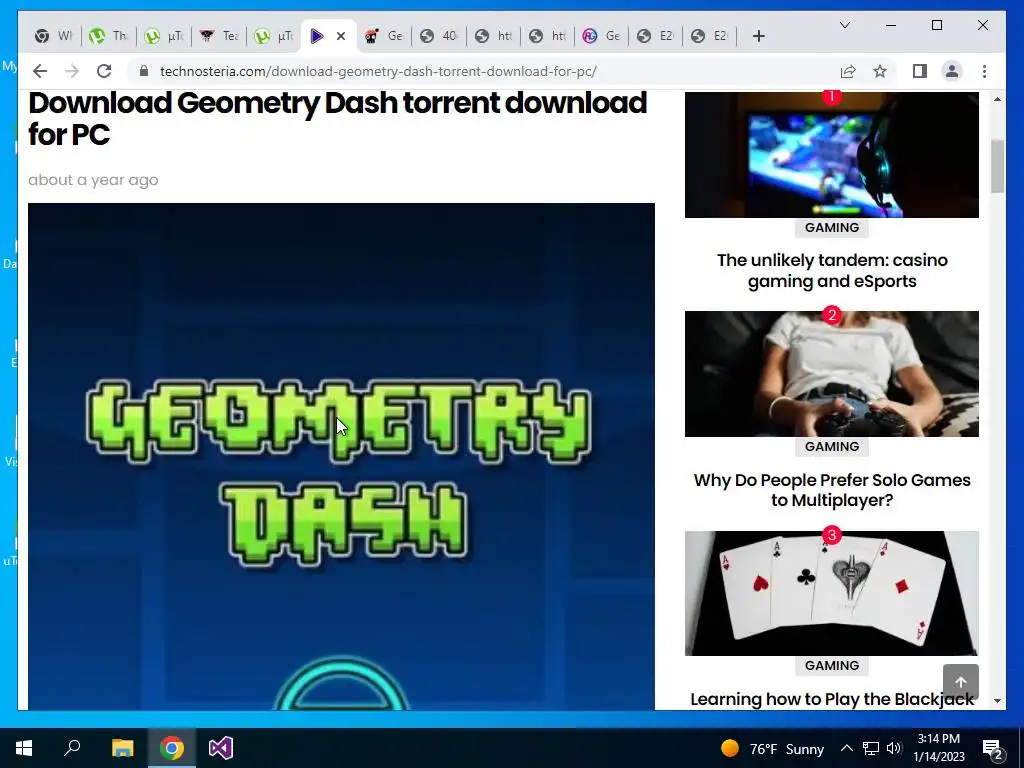Open the Windows Start menu
Screen dimensions: 1024x768
coord(24,748)
